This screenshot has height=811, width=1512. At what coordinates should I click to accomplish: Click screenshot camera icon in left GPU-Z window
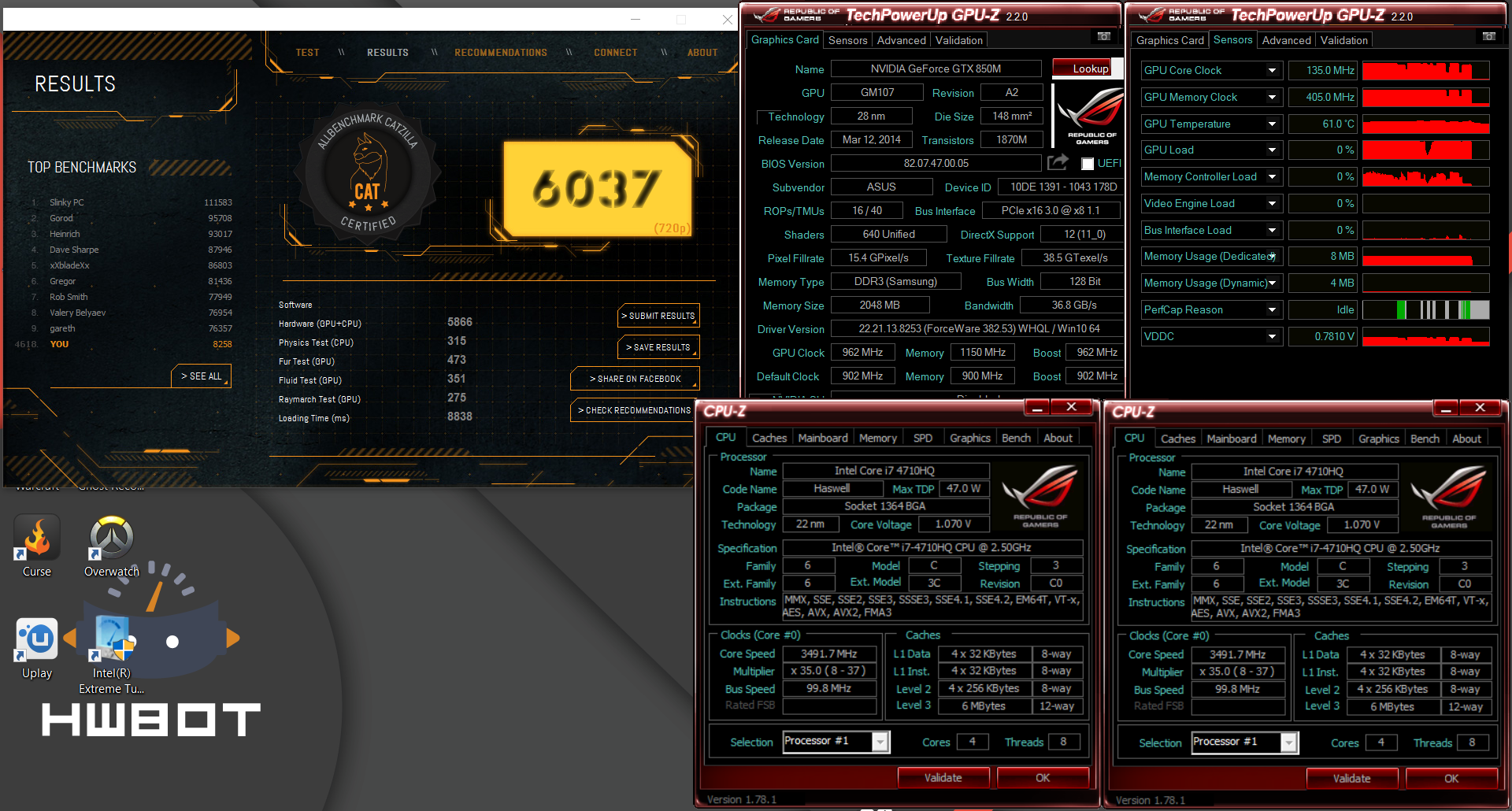1104,36
